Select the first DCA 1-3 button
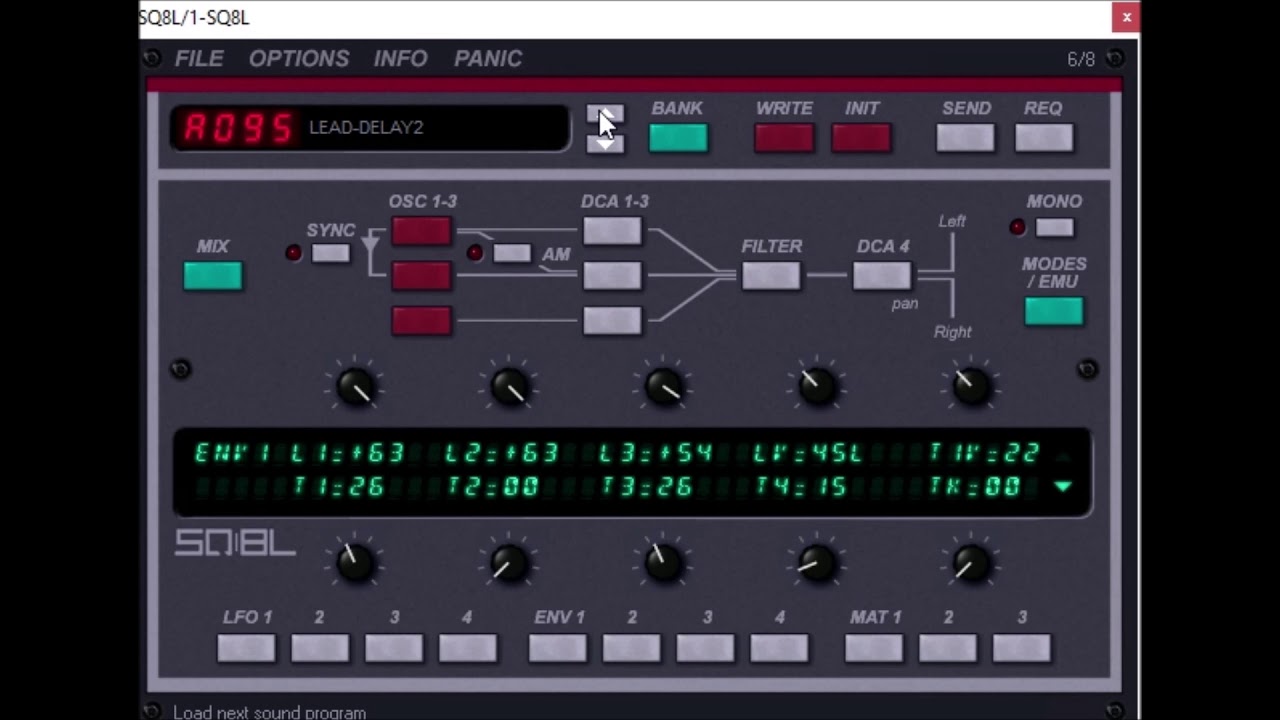1280x720 pixels. point(612,231)
